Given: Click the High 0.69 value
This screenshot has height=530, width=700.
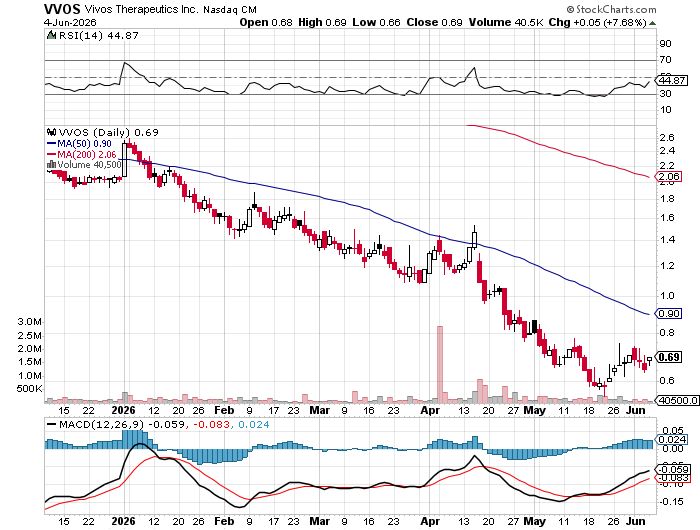Looking at the screenshot, I should pyautogui.click(x=322, y=22).
